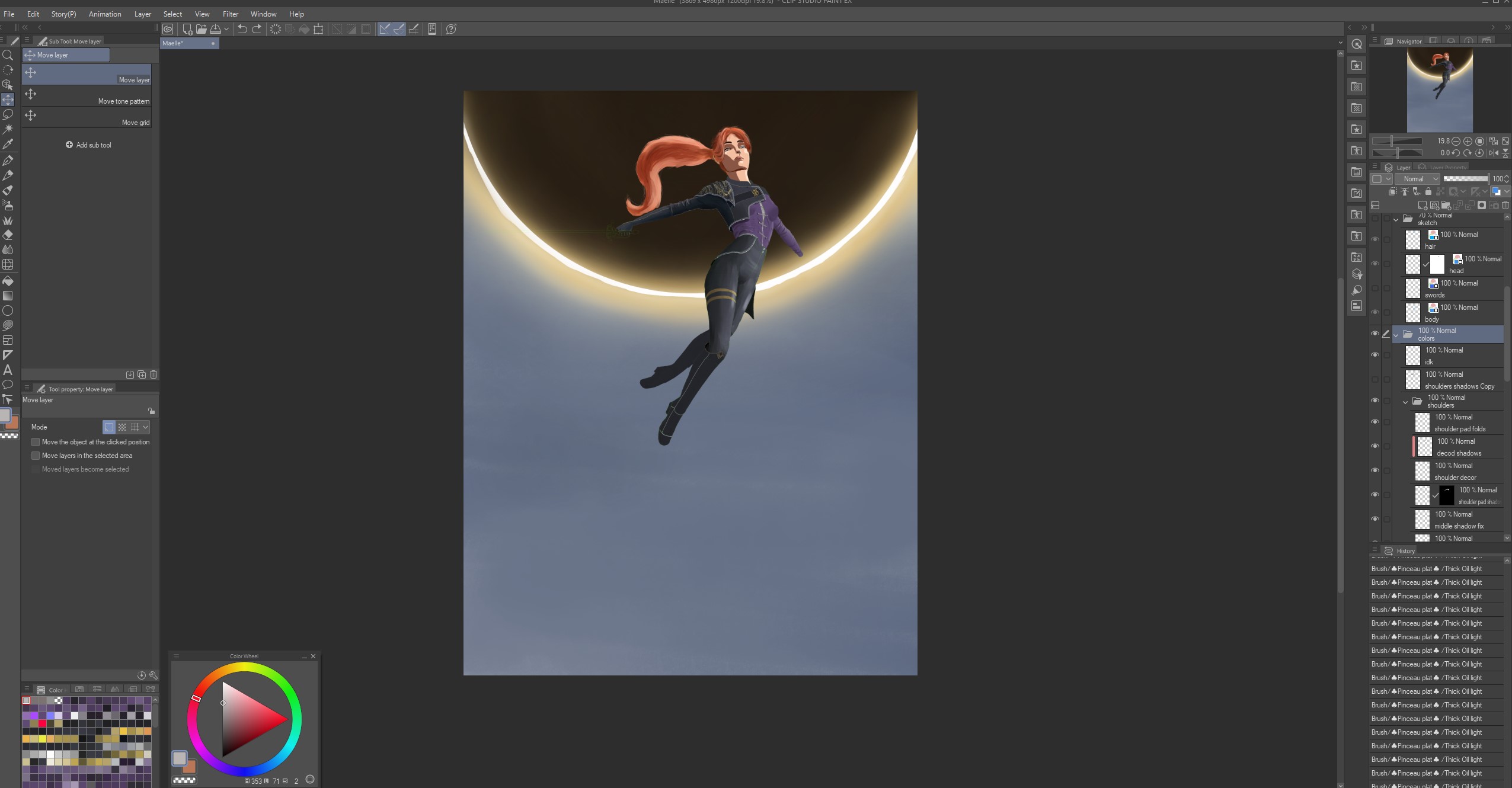Image resolution: width=1512 pixels, height=788 pixels.
Task: Enable 'Move layers in the selected area'
Action: 36,456
